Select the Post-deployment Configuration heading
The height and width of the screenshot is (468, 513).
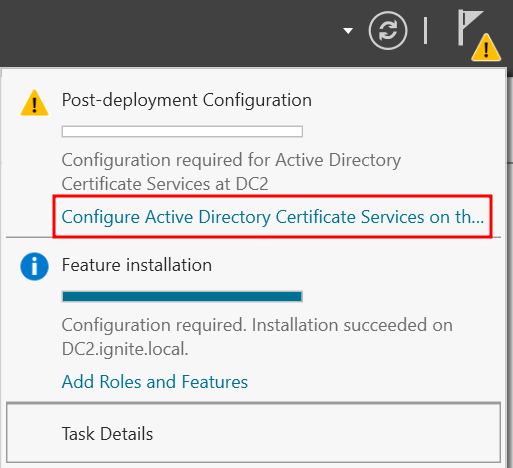coord(187,100)
